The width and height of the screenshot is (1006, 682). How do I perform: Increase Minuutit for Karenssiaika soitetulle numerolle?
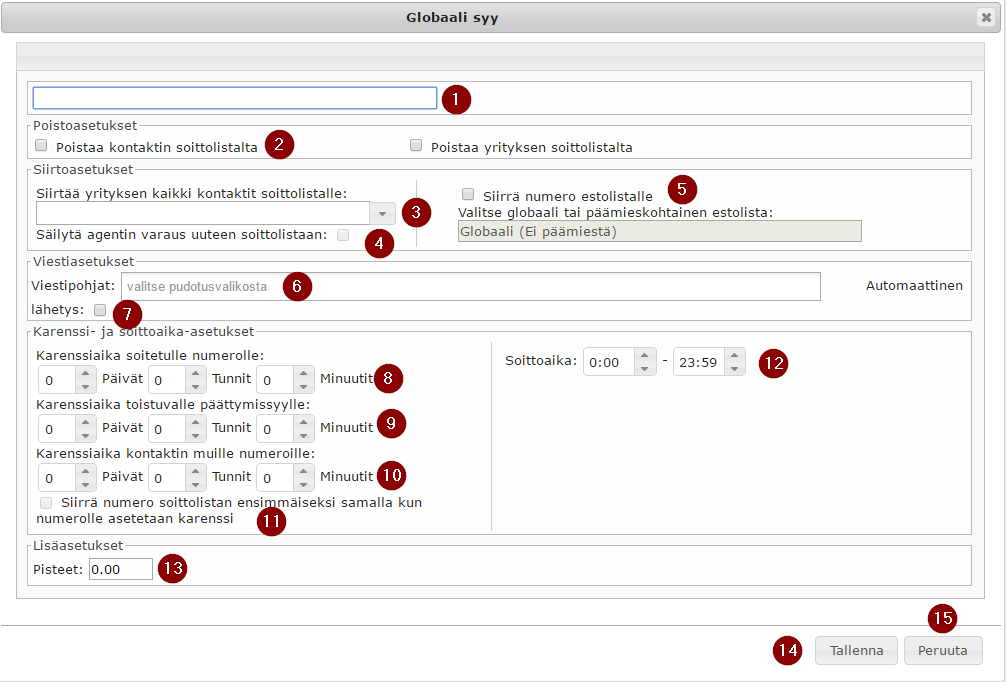[x=303, y=373]
